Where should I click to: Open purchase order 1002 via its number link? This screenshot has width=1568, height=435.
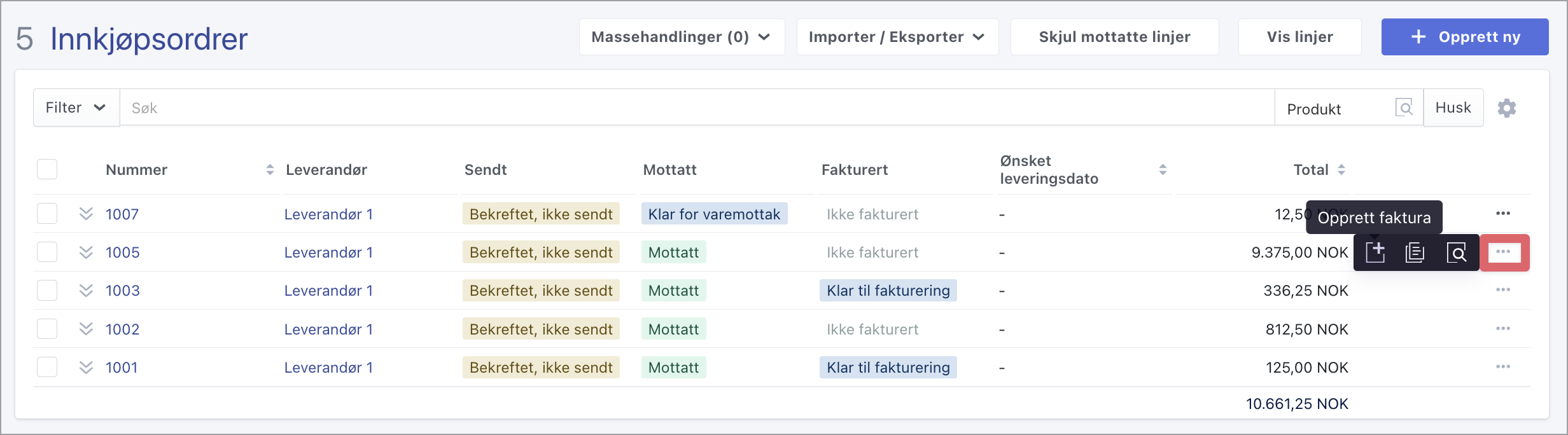(122, 329)
